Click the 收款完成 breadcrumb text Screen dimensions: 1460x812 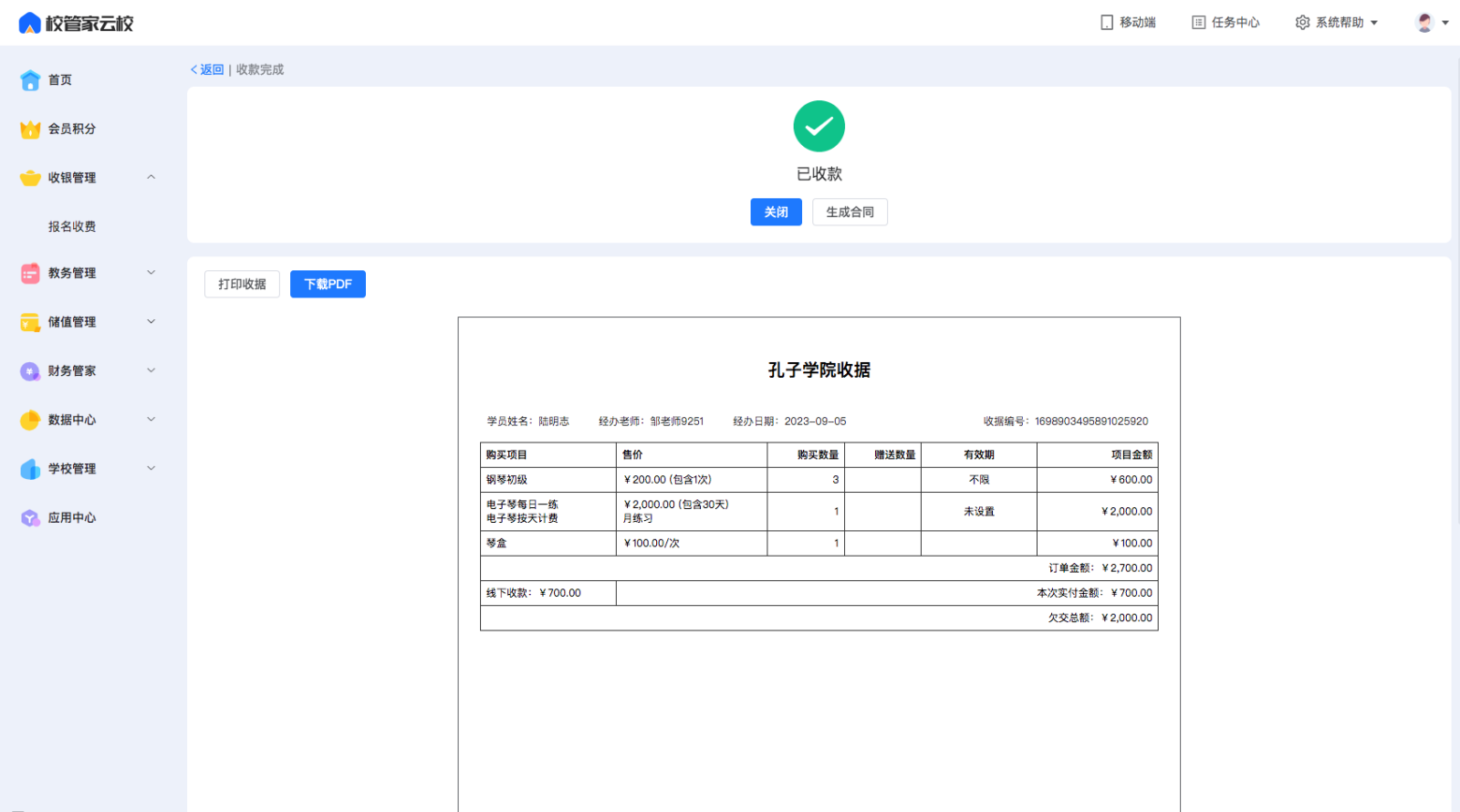point(260,69)
